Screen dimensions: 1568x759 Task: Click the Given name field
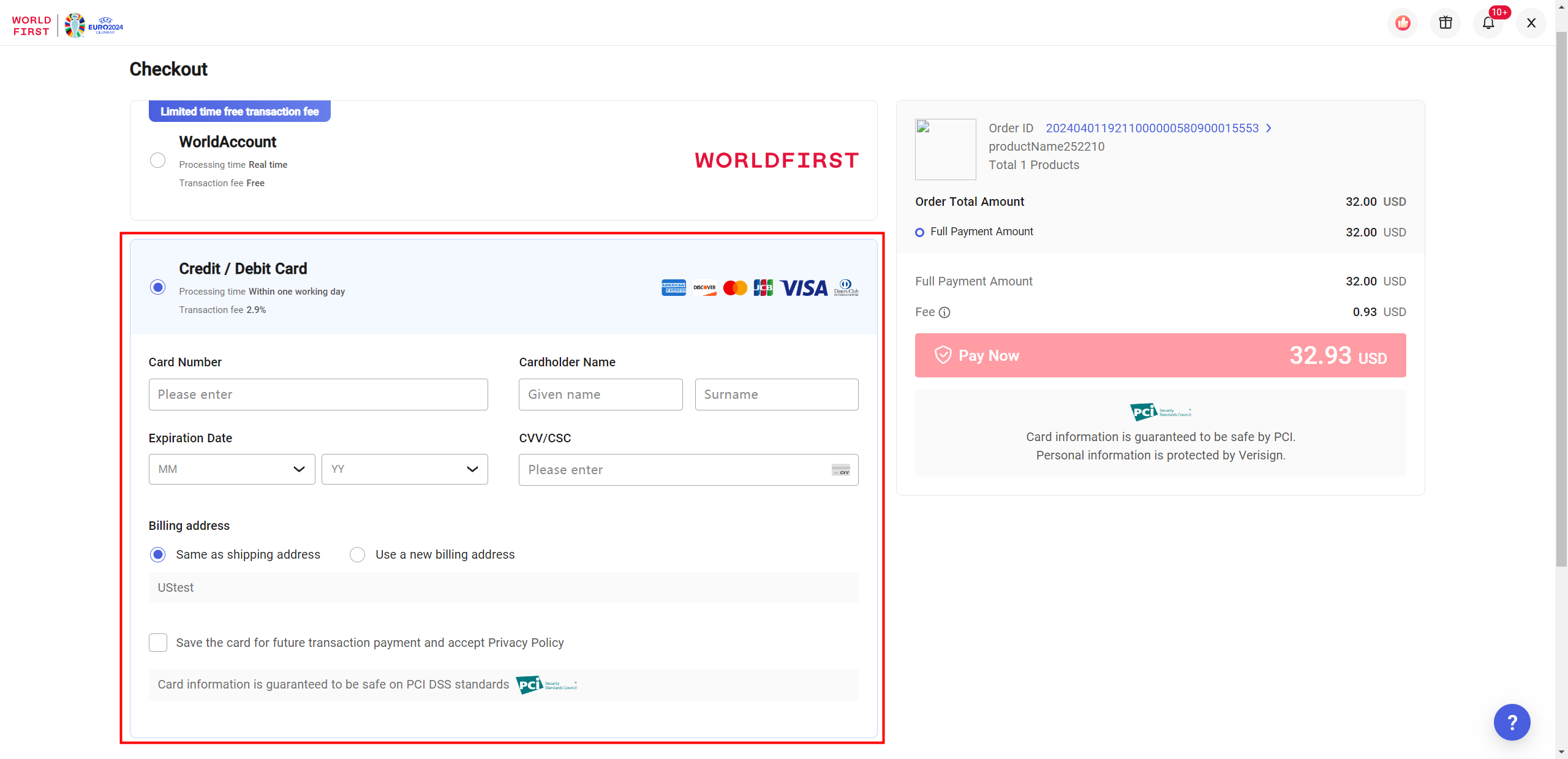pyautogui.click(x=600, y=395)
